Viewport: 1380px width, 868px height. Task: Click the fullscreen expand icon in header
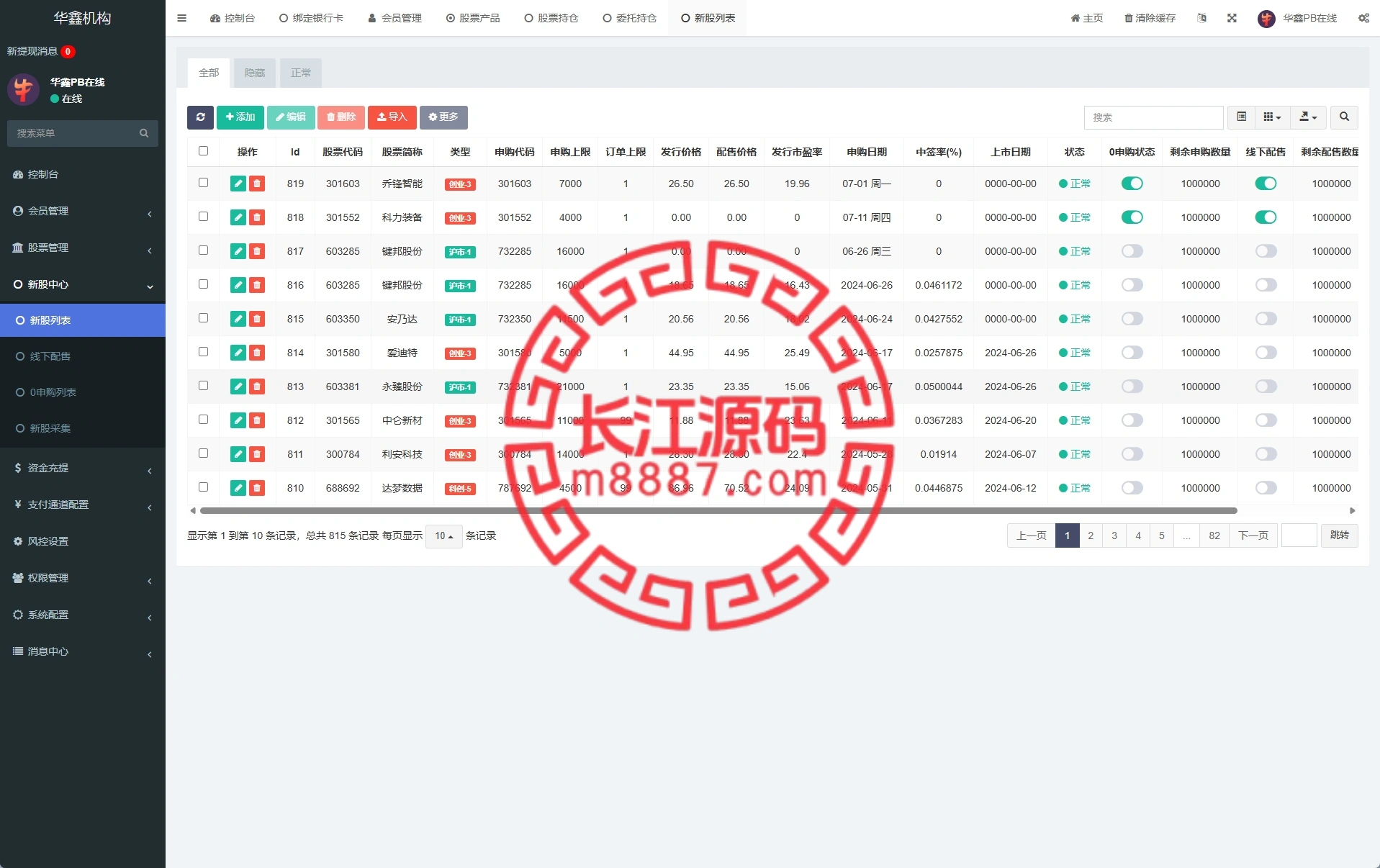coord(1232,18)
